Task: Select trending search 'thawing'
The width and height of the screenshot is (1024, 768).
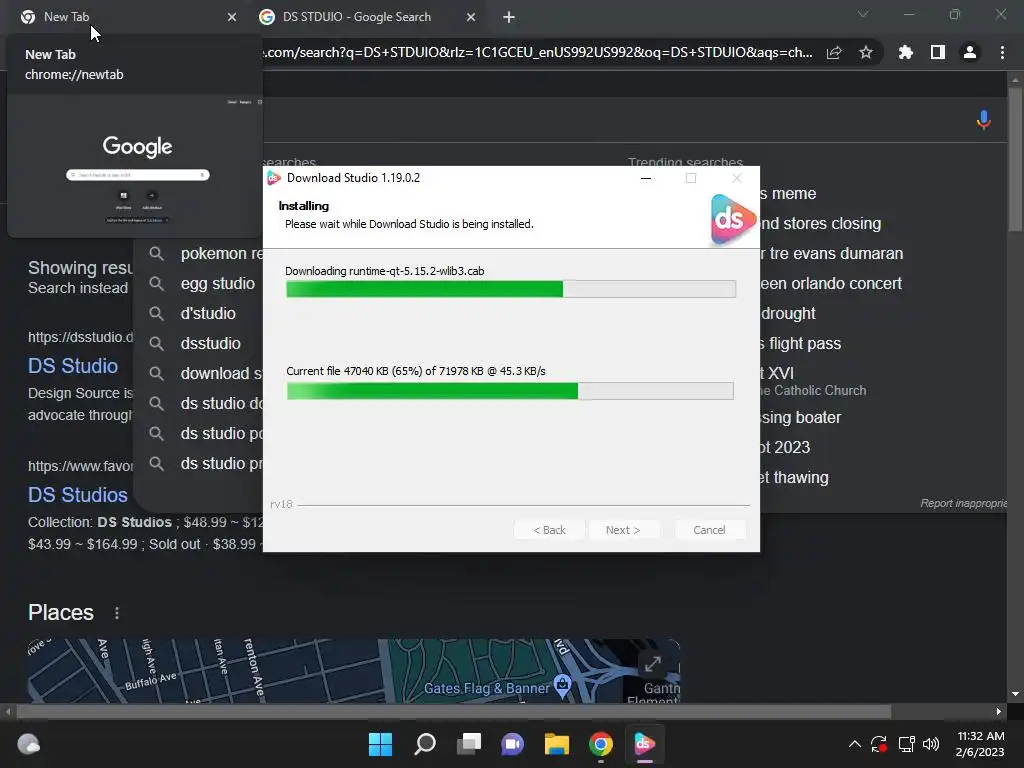Action: click(x=794, y=477)
